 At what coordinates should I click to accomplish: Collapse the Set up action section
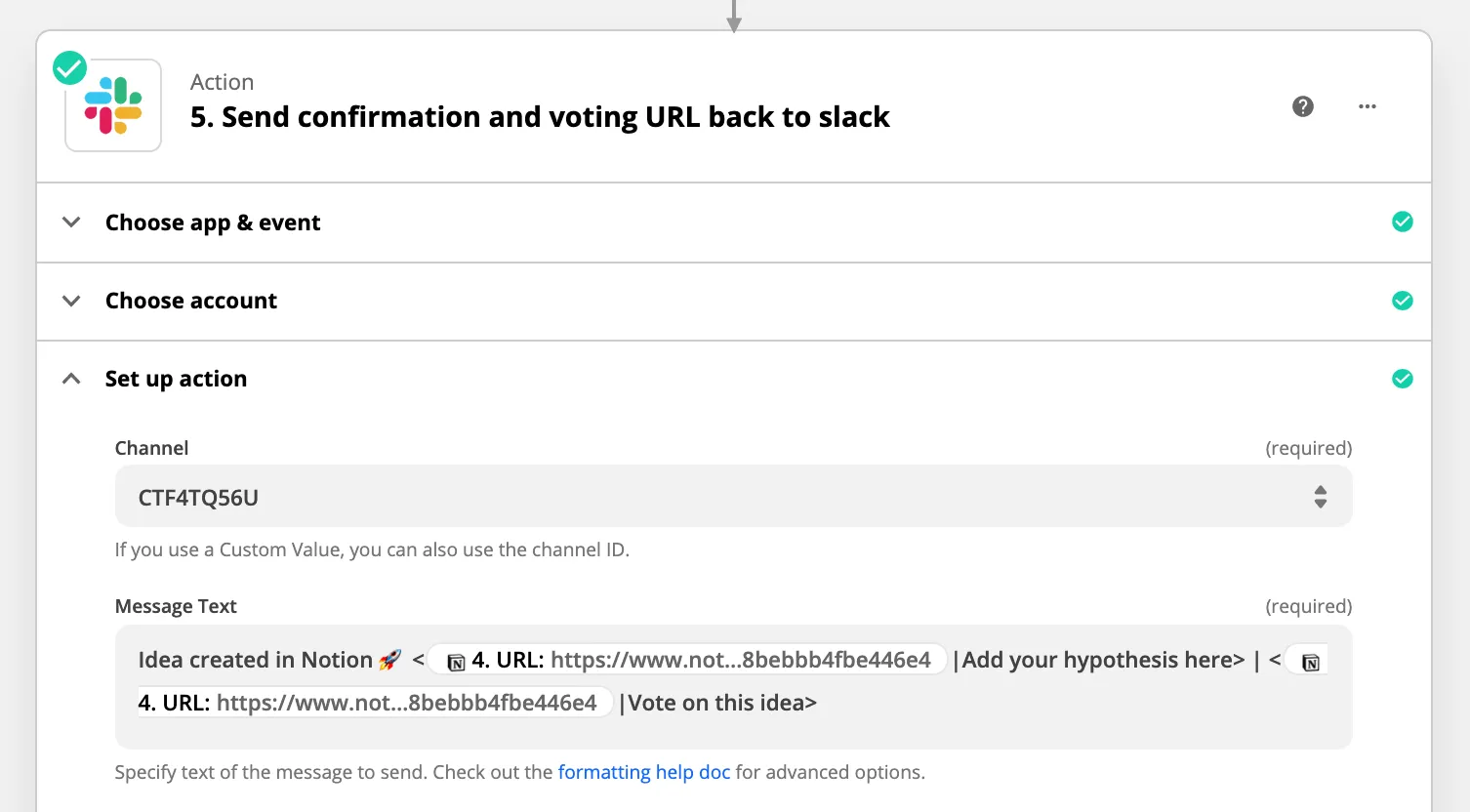(x=71, y=379)
